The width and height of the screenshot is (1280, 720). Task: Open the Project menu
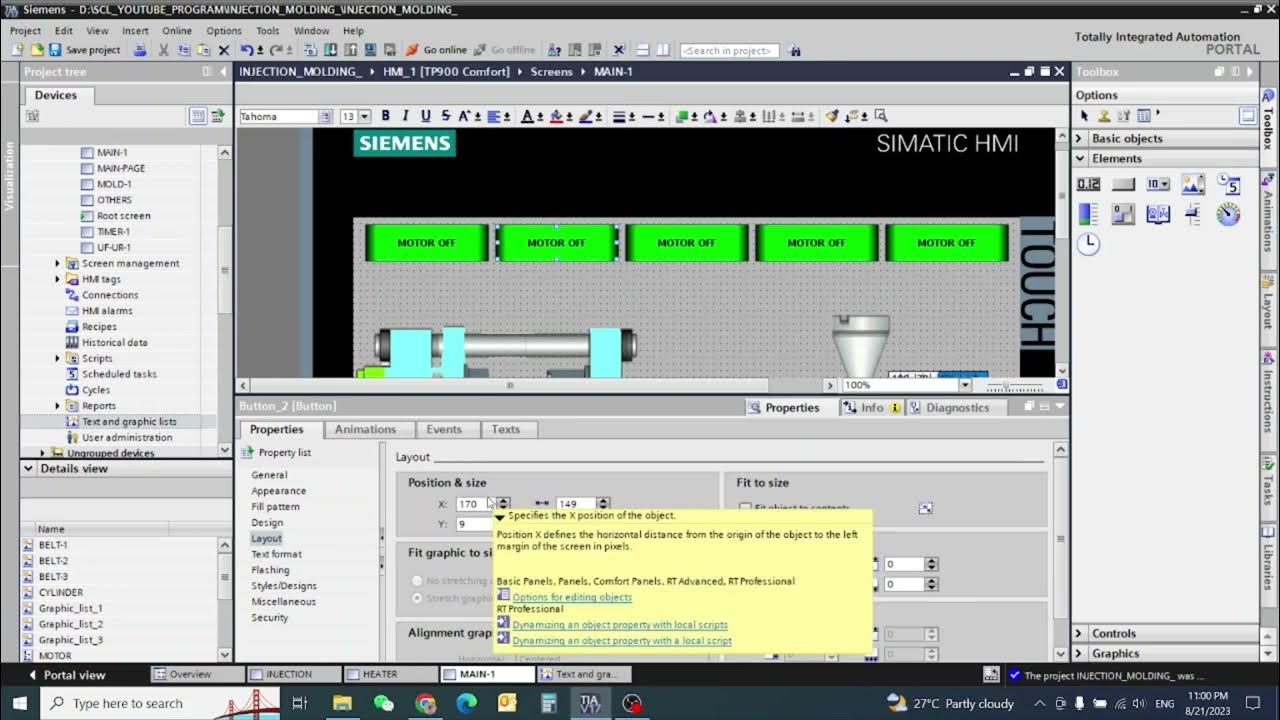click(25, 31)
